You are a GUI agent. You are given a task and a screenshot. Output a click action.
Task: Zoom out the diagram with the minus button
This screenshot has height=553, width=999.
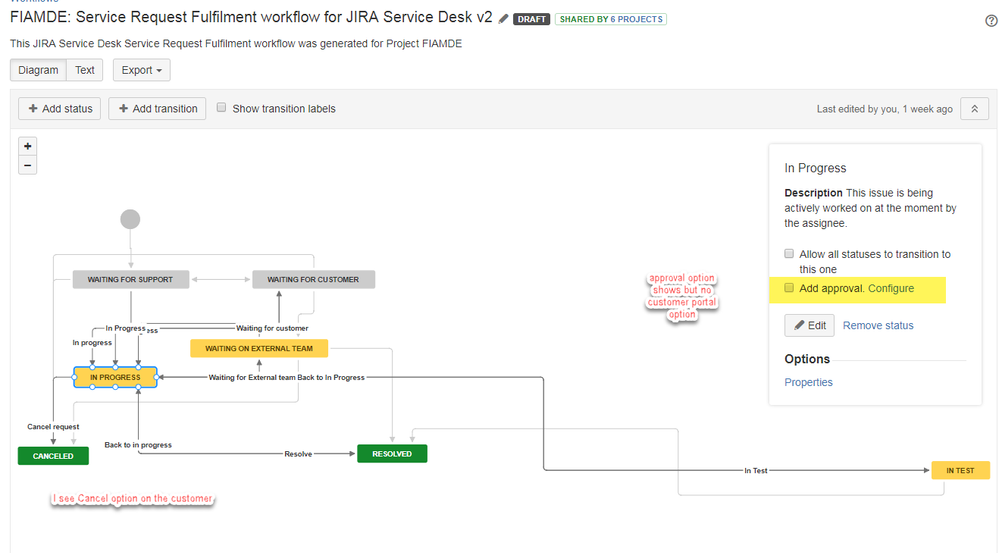coord(27,166)
